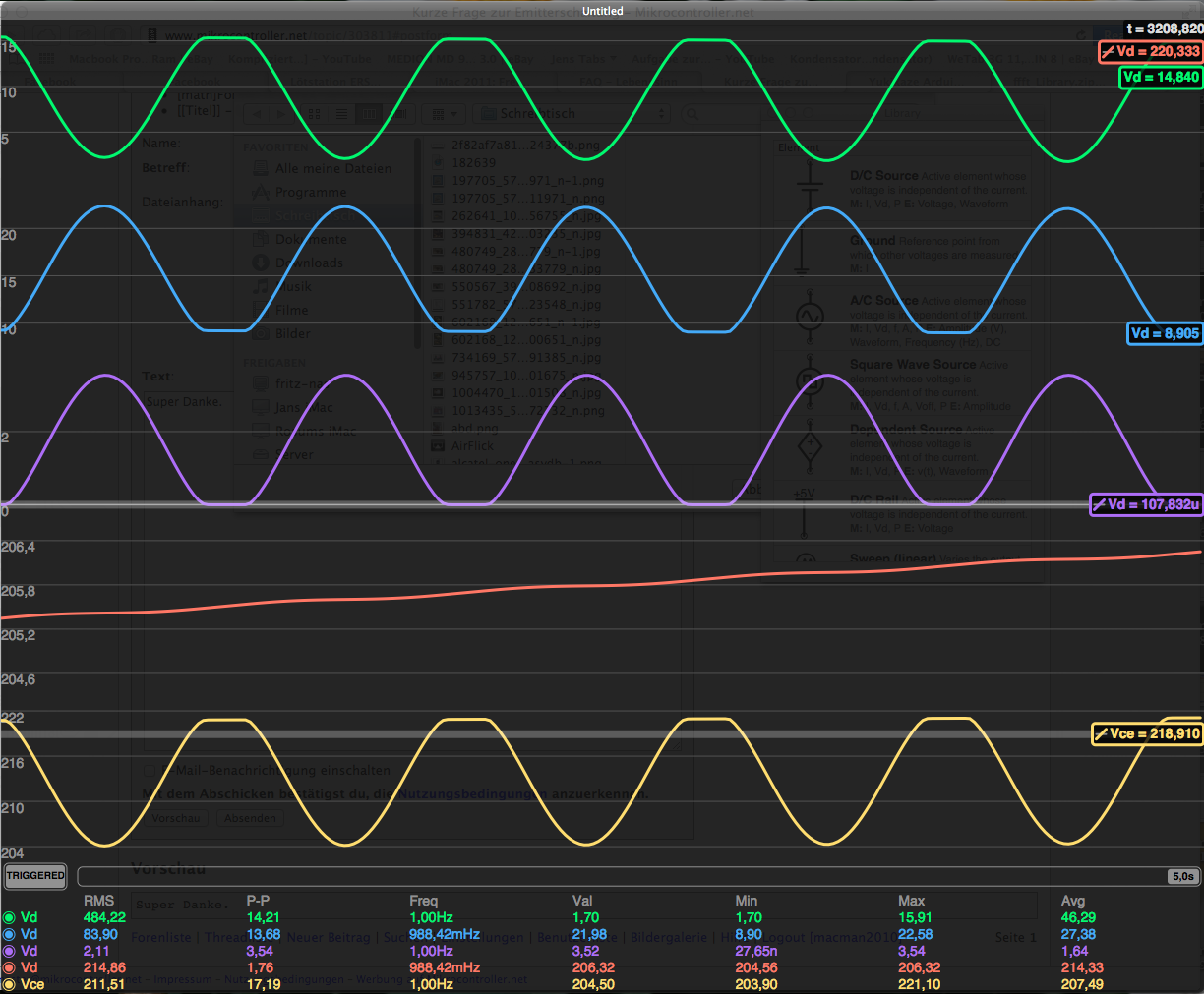This screenshot has height=994, width=1204.
Task: Enable Mail-Benachrichtigung einschalten checkbox in browser
Action: click(150, 770)
